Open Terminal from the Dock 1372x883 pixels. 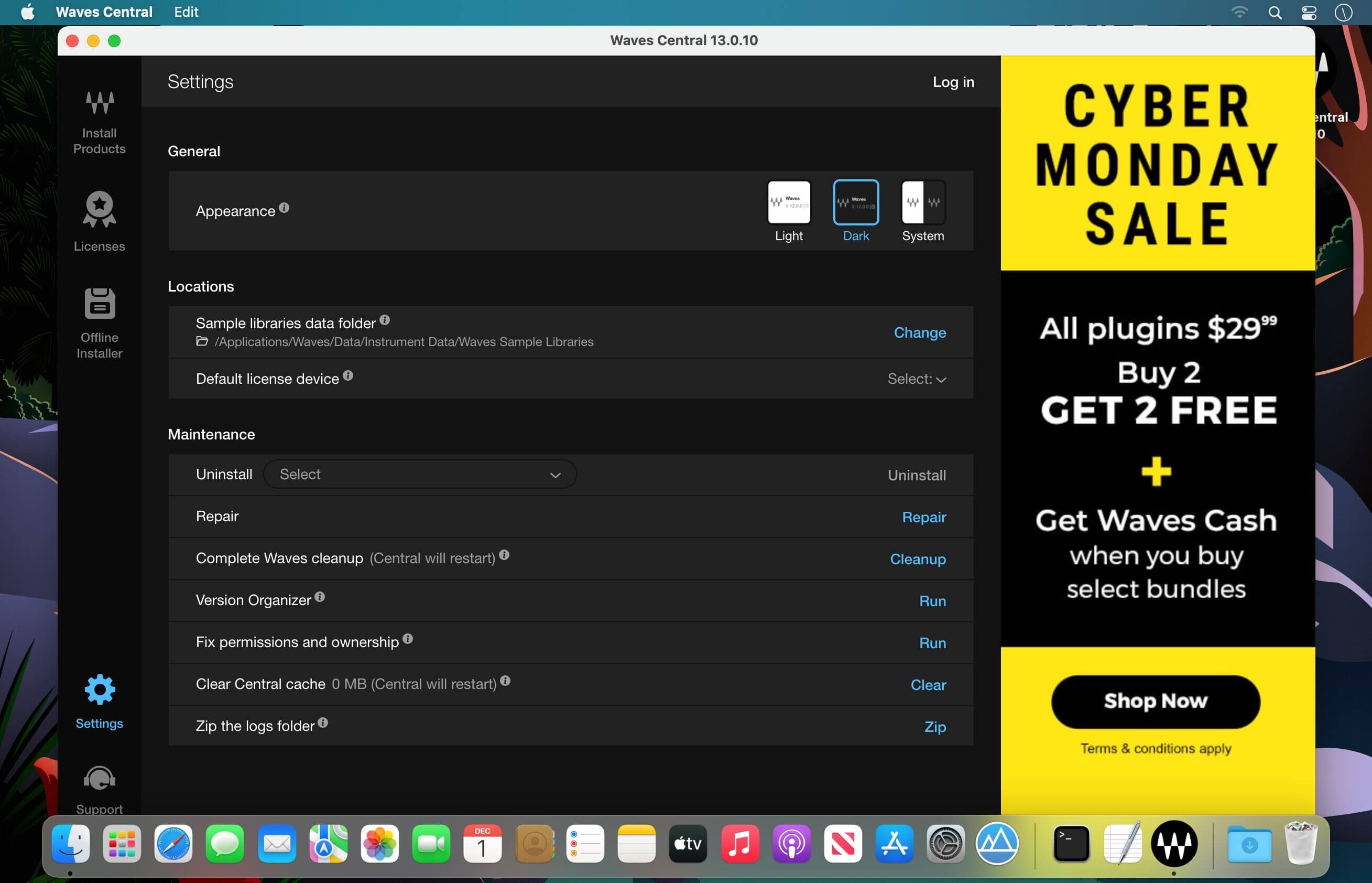tap(1071, 844)
